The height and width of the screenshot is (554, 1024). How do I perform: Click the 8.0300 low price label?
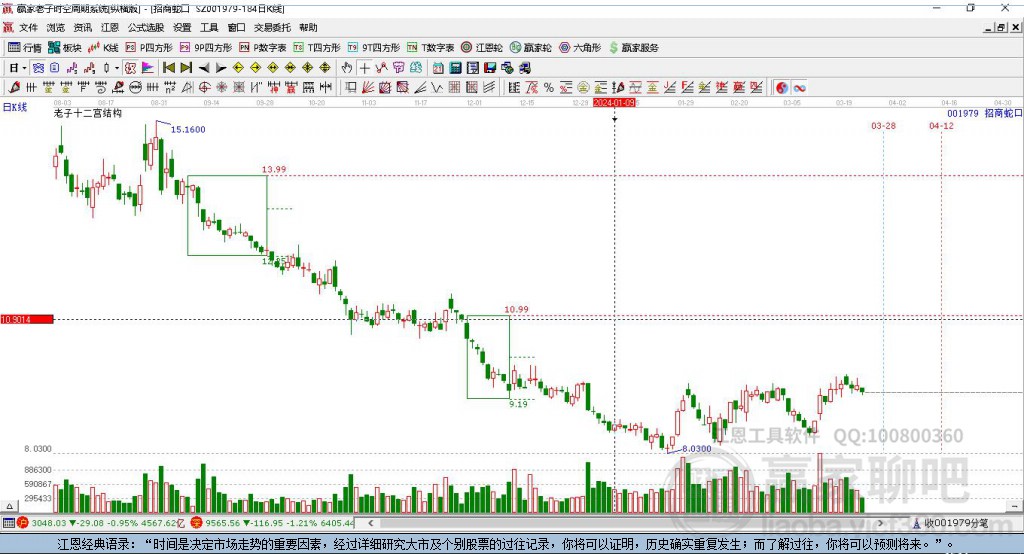[x=697, y=449]
